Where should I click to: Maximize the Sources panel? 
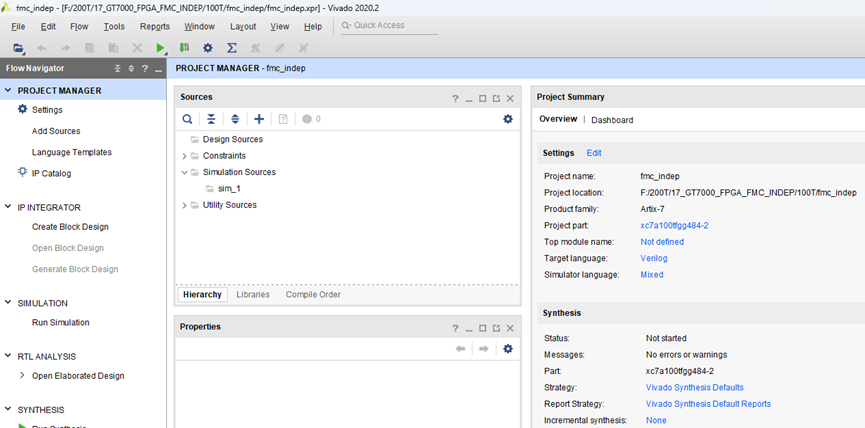click(x=483, y=98)
